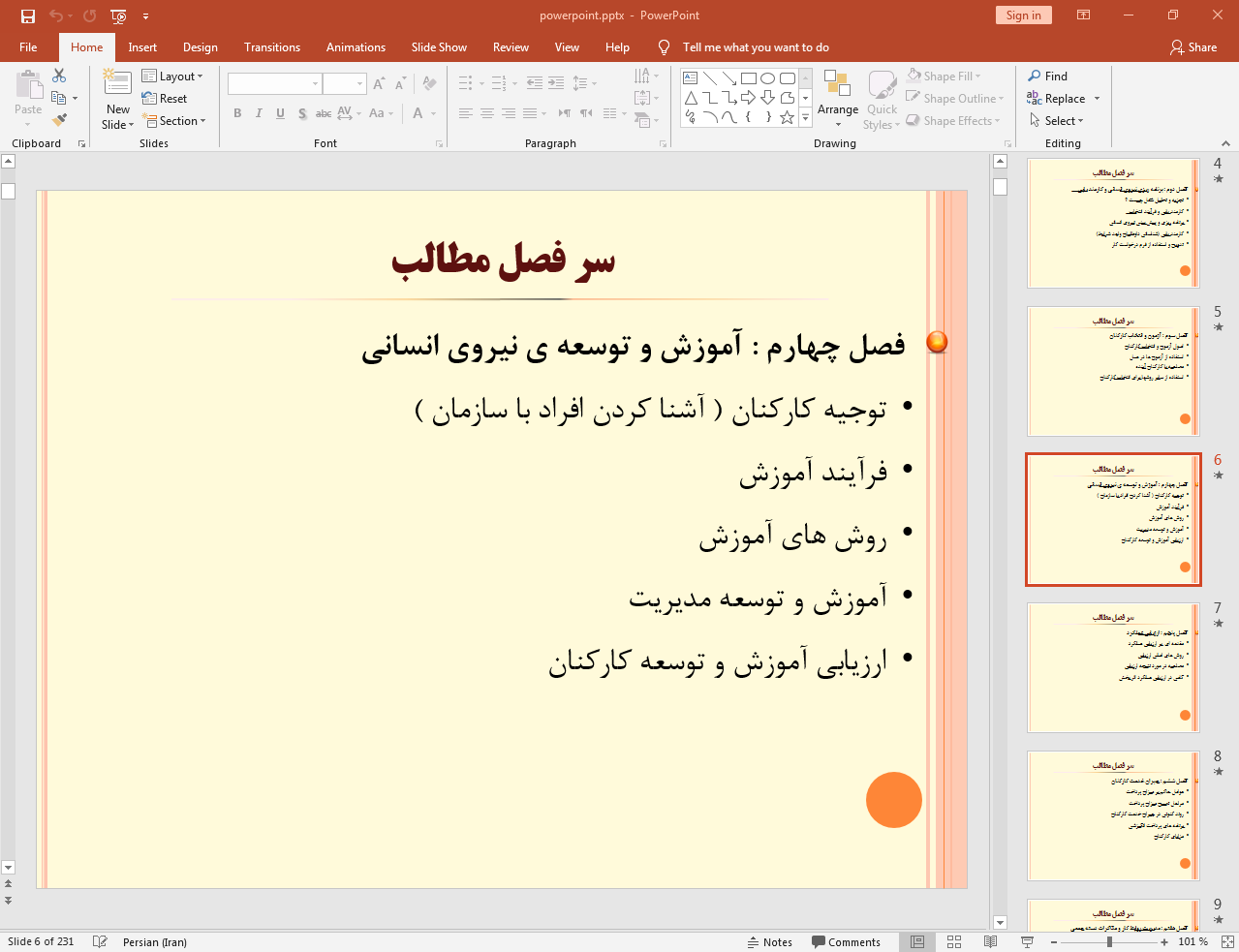The image size is (1239, 952).
Task: Expand the shapes gallery more button
Action: pyautogui.click(x=805, y=117)
